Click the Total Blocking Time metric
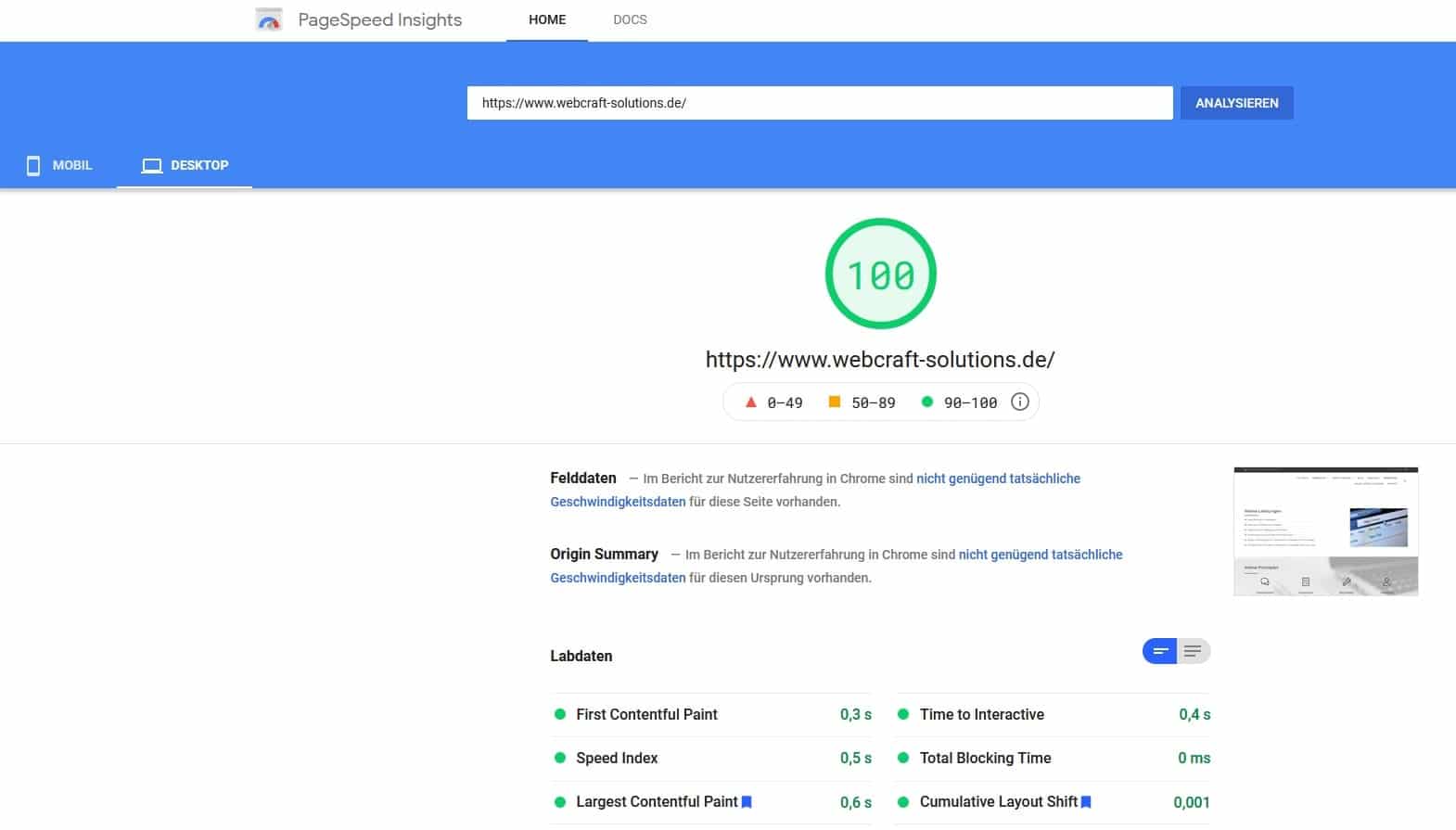This screenshot has width=1456, height=830. (1054, 759)
